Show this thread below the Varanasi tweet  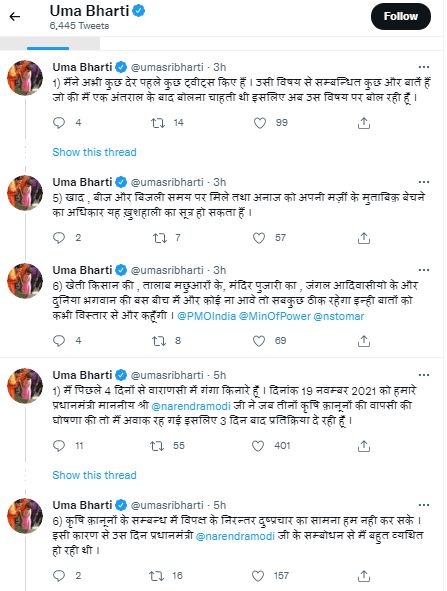94,475
